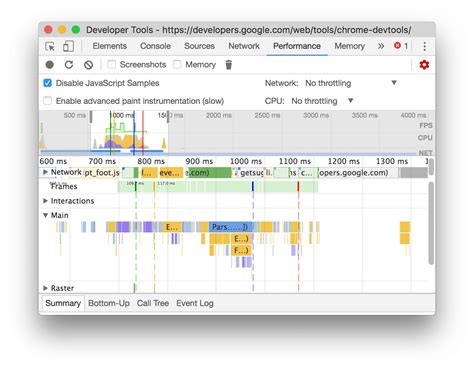Screen dimensions: 474x370
Task: Click the F...) event in the flame chart
Action: (241, 250)
